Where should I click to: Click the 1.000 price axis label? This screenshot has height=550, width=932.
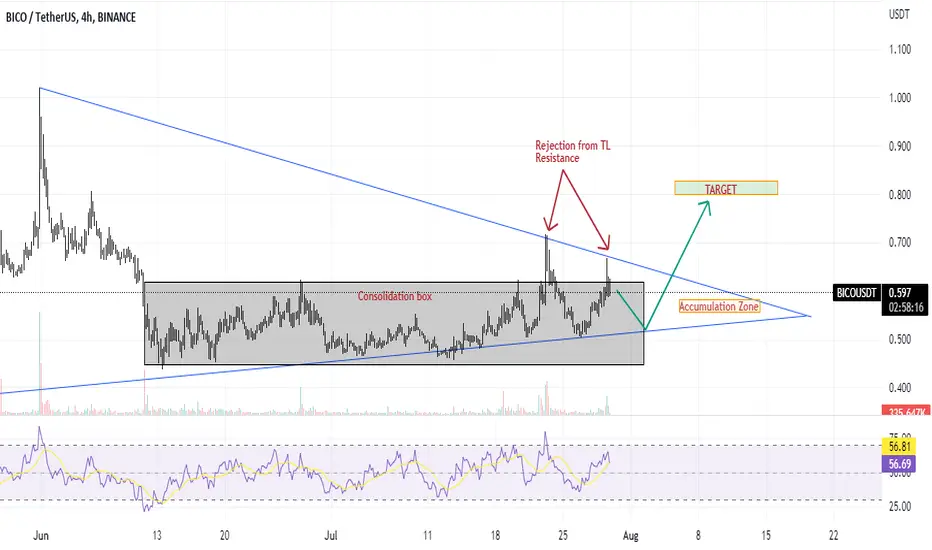pyautogui.click(x=900, y=98)
